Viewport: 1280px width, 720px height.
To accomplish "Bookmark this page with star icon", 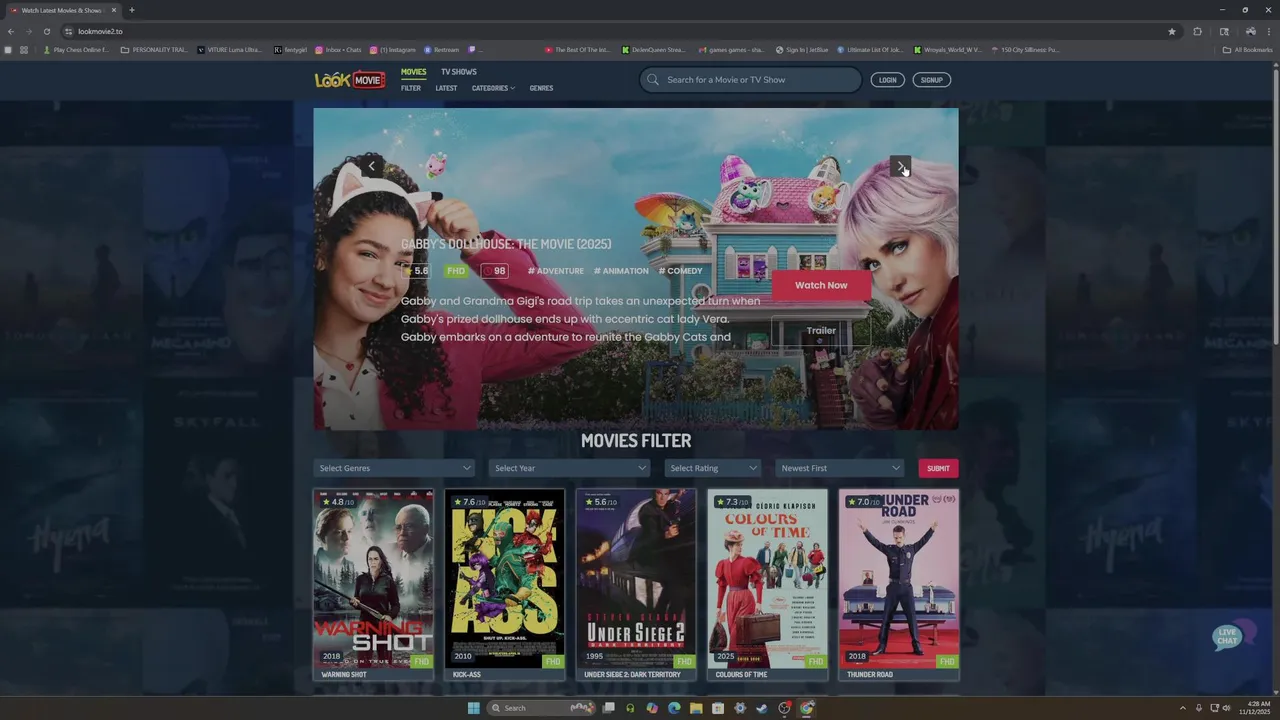I will tap(1172, 31).
